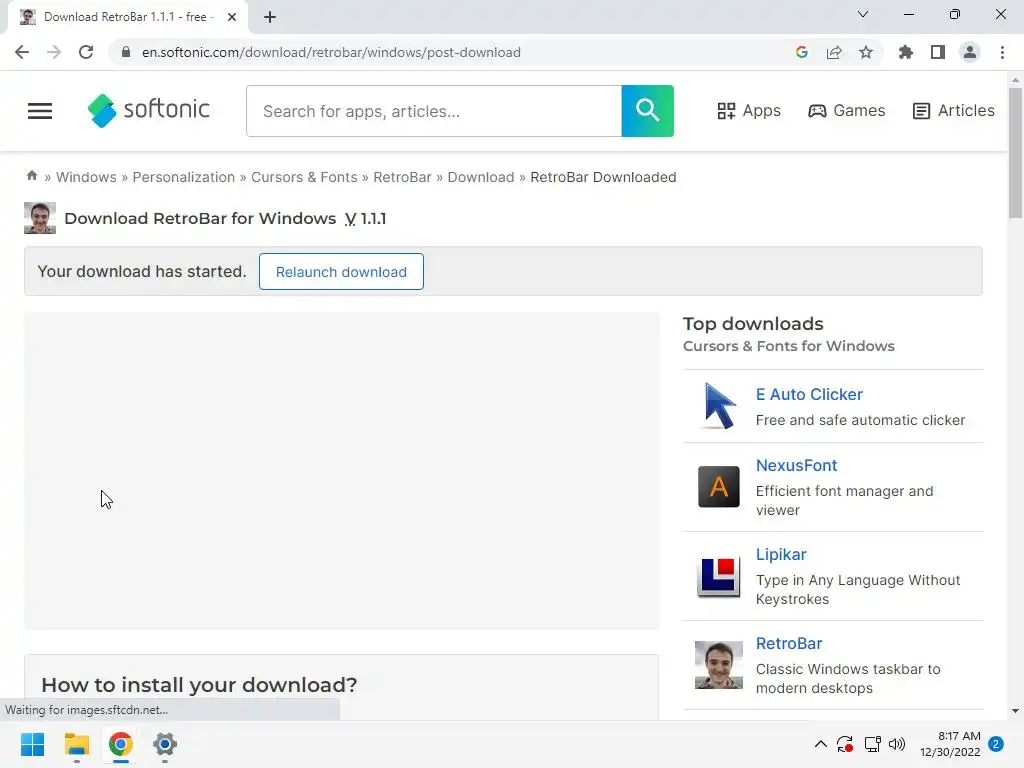1024x768 pixels.
Task: Open the Games section
Action: (x=846, y=111)
